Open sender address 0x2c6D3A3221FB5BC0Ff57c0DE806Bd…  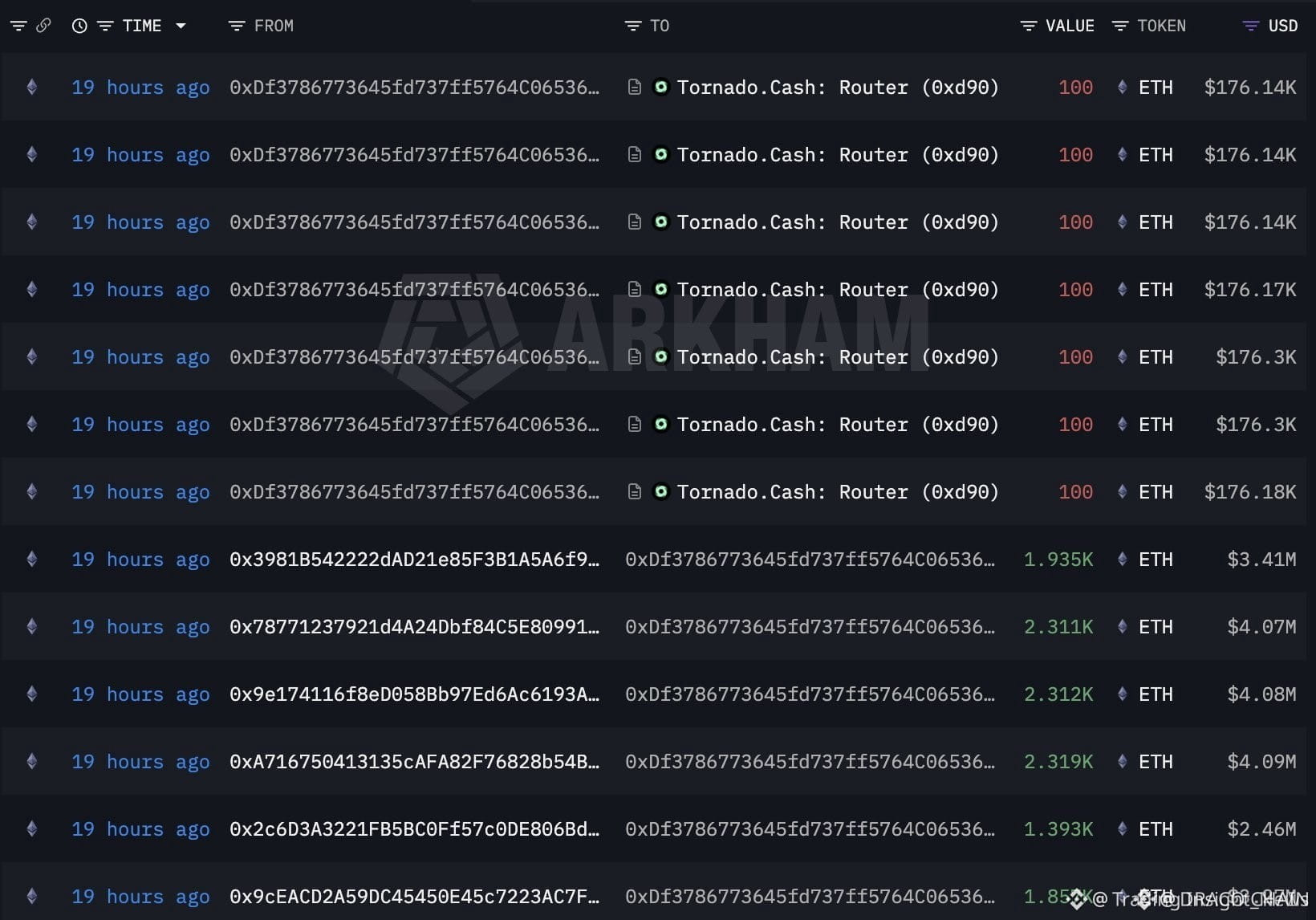click(x=414, y=828)
